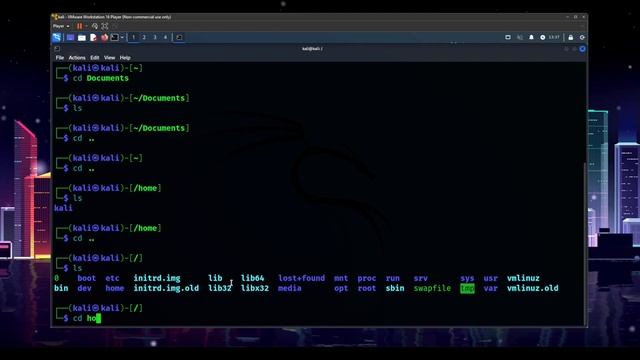Click the 'cd Documents' command line
The image size is (640, 360).
click(100, 78)
